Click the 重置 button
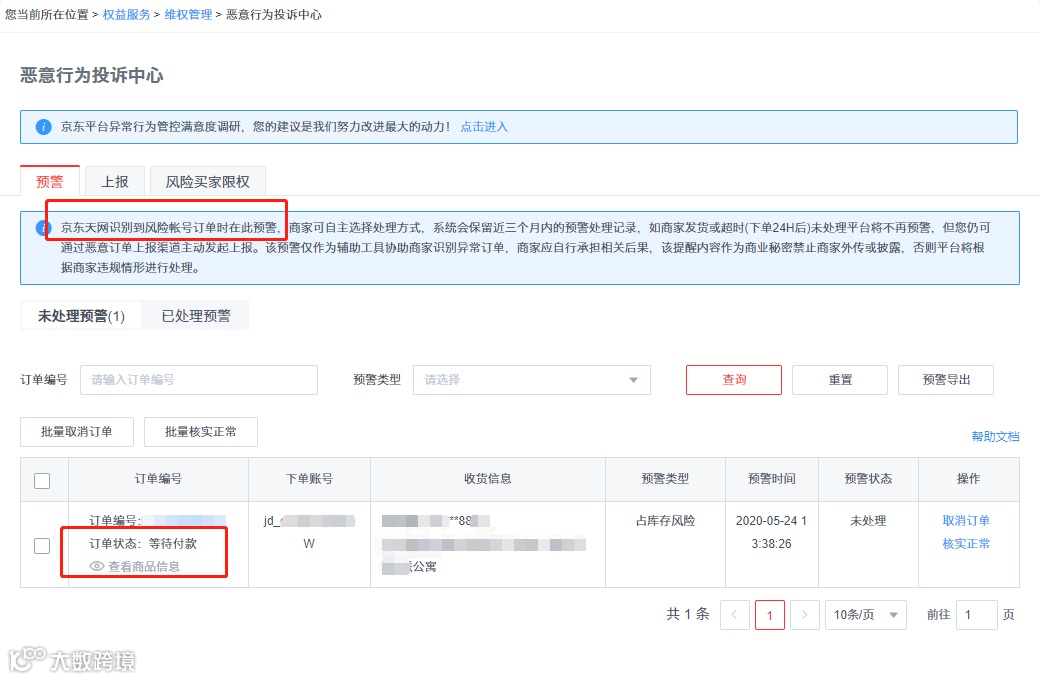The height and width of the screenshot is (680, 1040). (840, 380)
